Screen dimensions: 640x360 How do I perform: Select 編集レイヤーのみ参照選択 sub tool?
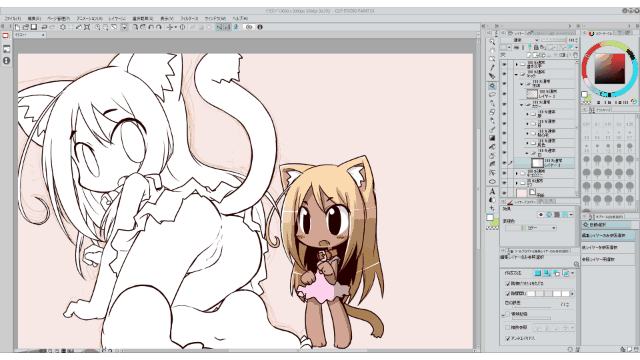[x=608, y=236]
